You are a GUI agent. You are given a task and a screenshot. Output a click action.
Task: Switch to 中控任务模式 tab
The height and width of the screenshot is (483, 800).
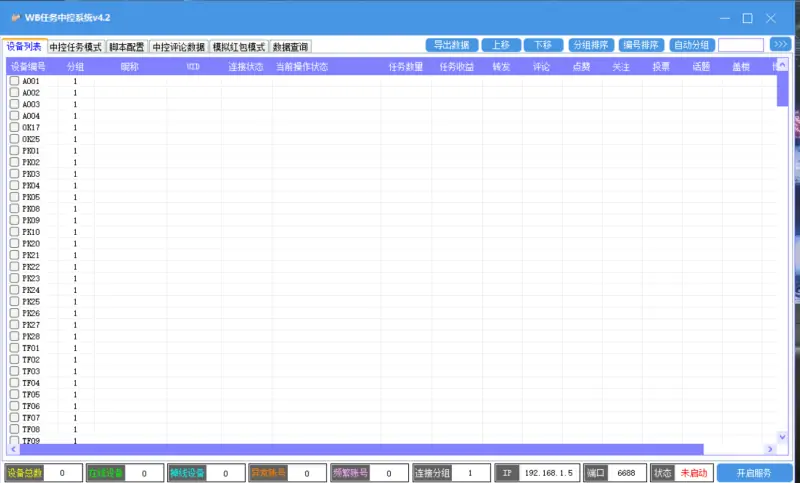point(75,47)
